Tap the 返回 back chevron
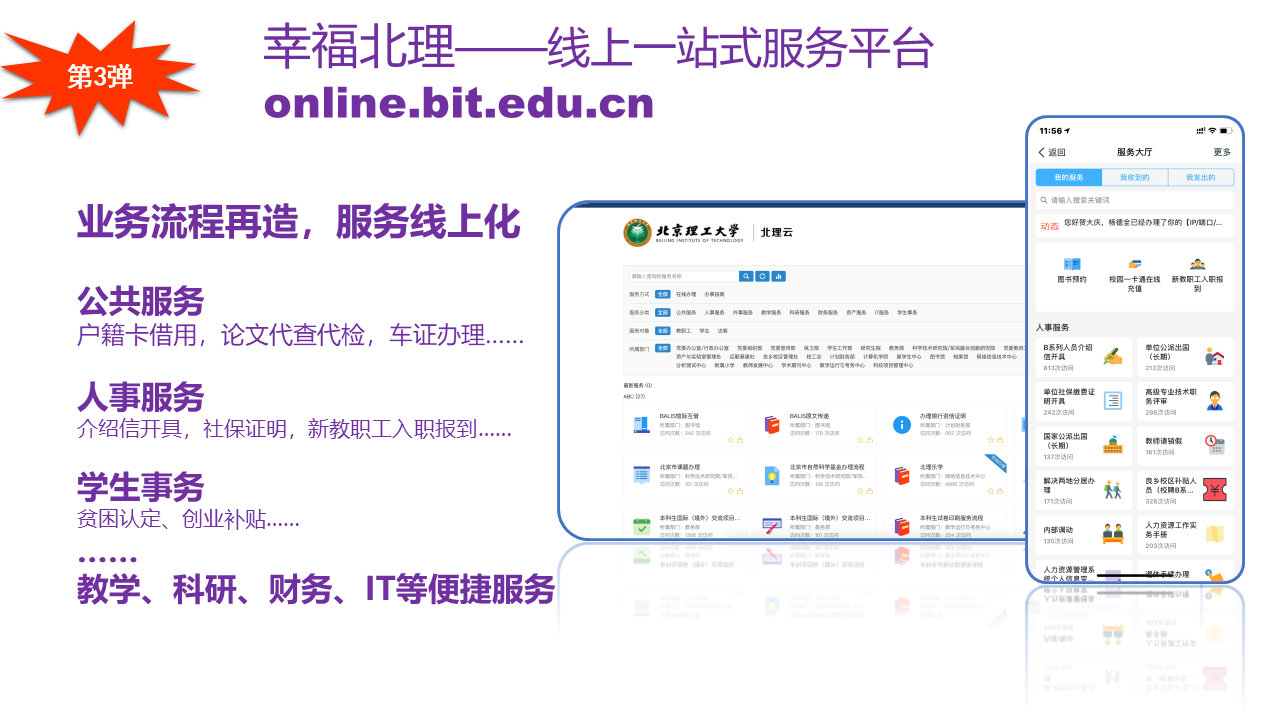The width and height of the screenshot is (1280, 720). [1042, 153]
